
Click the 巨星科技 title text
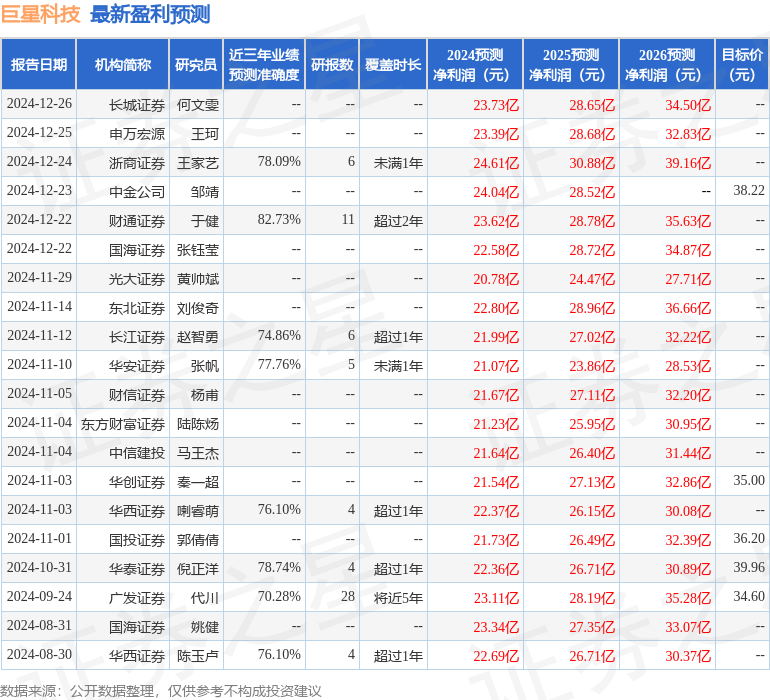coord(41,14)
